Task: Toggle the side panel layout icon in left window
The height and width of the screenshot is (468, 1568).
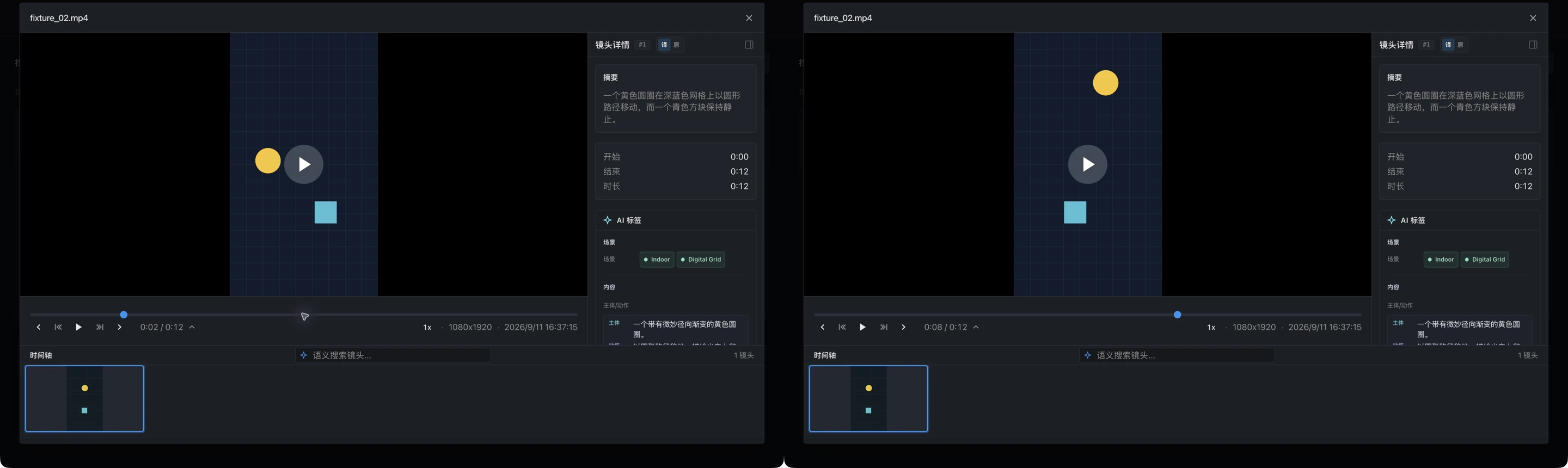Action: pos(749,45)
